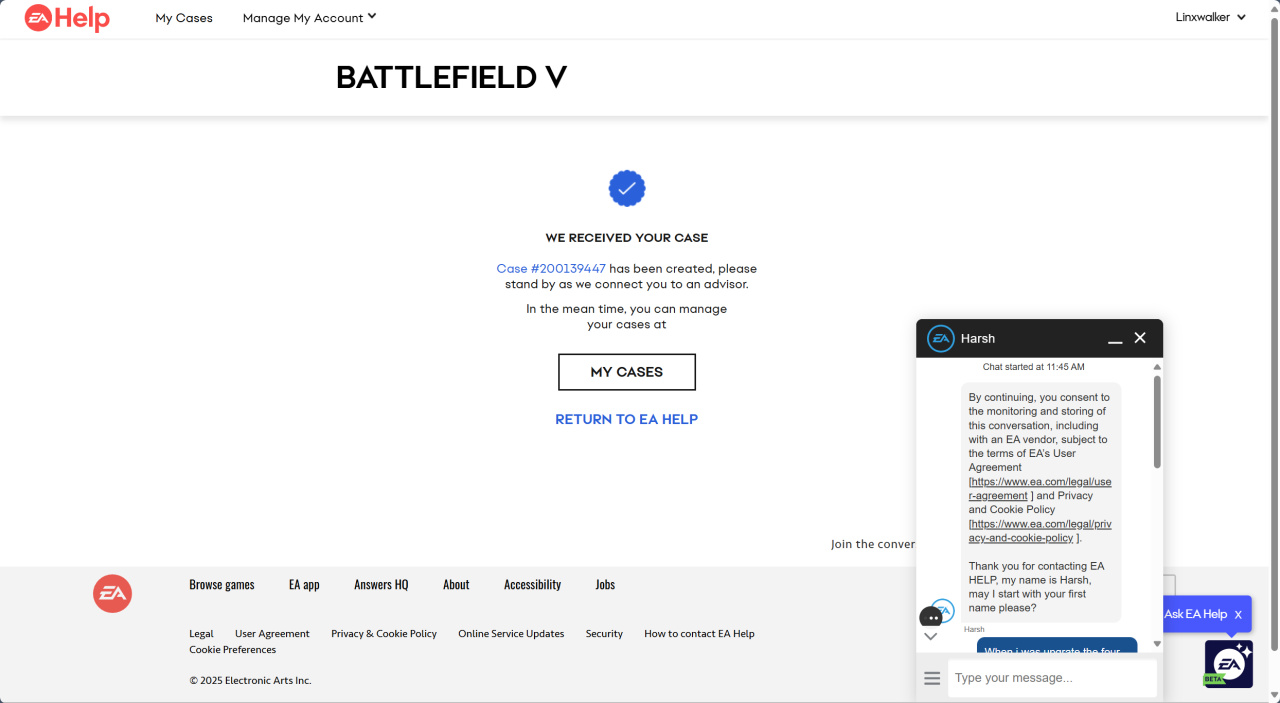Open the privacy-and-cookie-policy link in chat
1280x703 pixels.
click(1040, 531)
